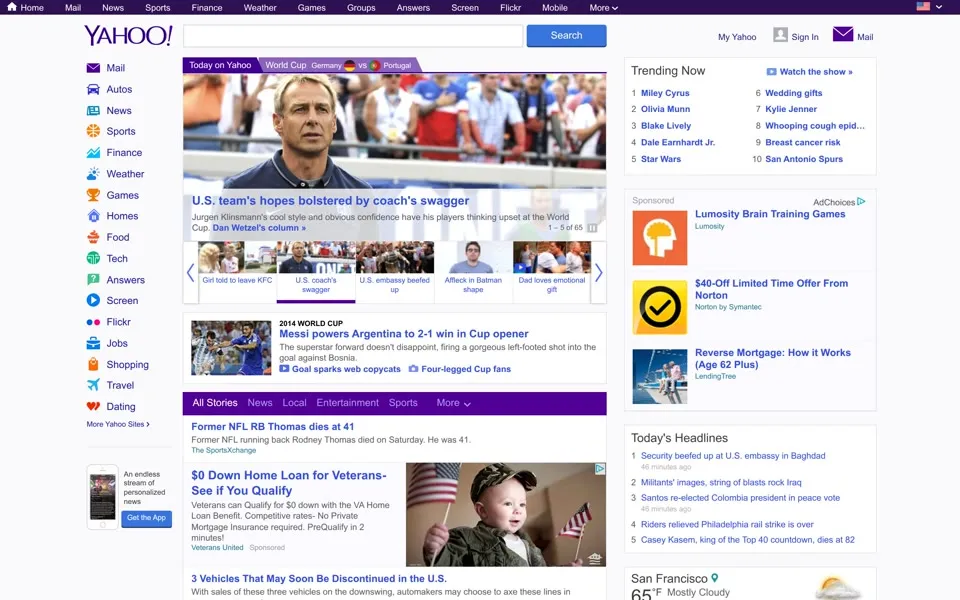Image resolution: width=960 pixels, height=600 pixels.
Task: Open Former NFL RB Thomas dies headline
Action: coord(272,427)
